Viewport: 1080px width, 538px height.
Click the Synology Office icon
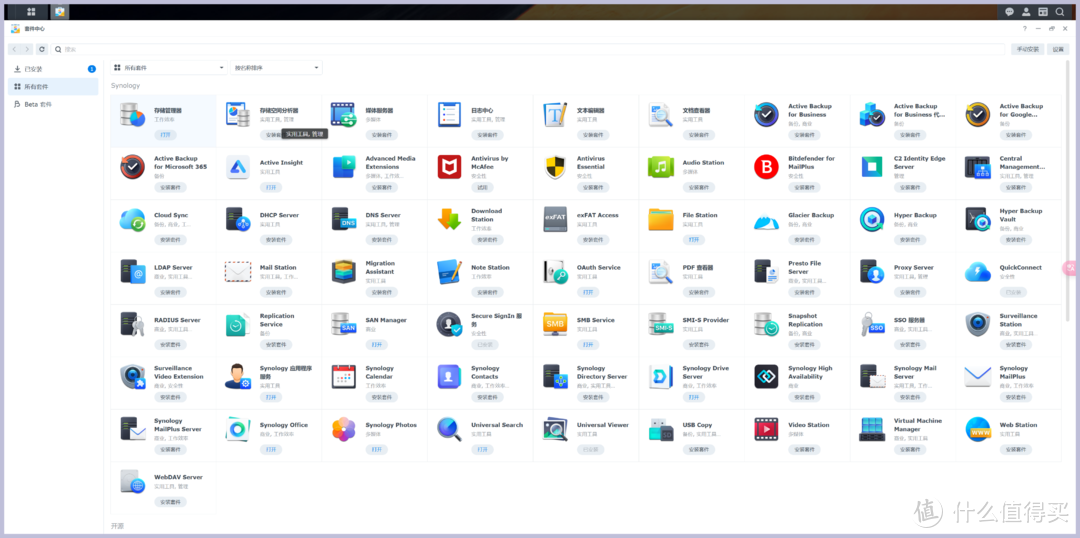point(238,428)
